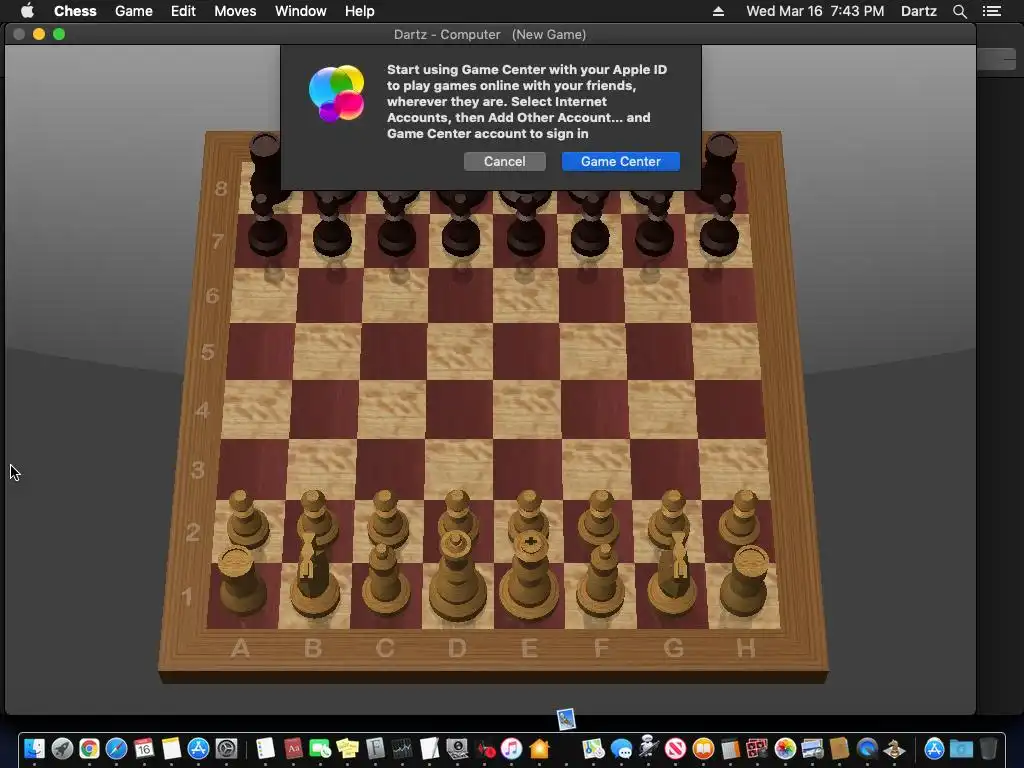Open Calendar from the Dock
The width and height of the screenshot is (1024, 768).
point(144,748)
